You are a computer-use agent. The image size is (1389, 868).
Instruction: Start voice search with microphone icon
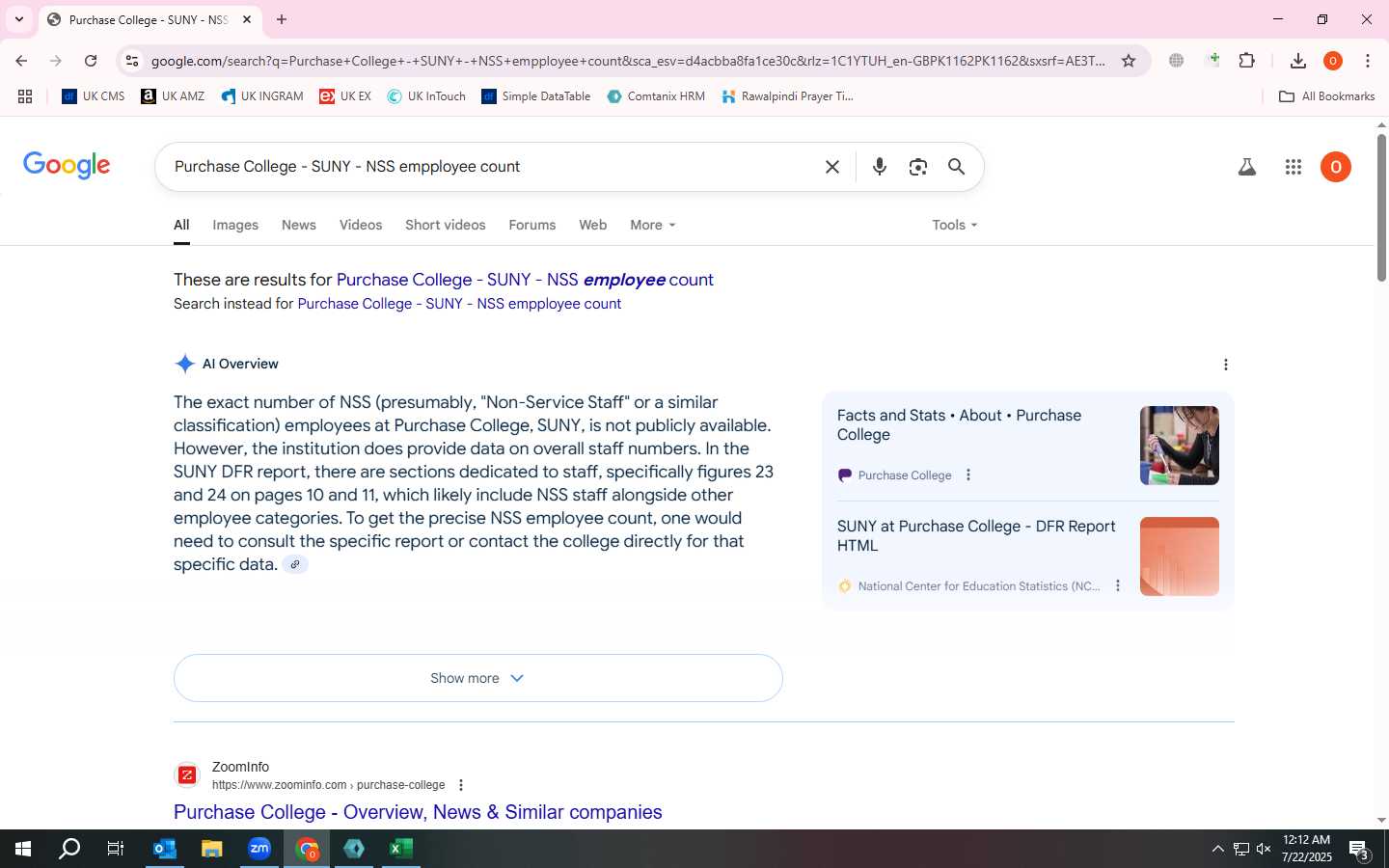pos(880,167)
